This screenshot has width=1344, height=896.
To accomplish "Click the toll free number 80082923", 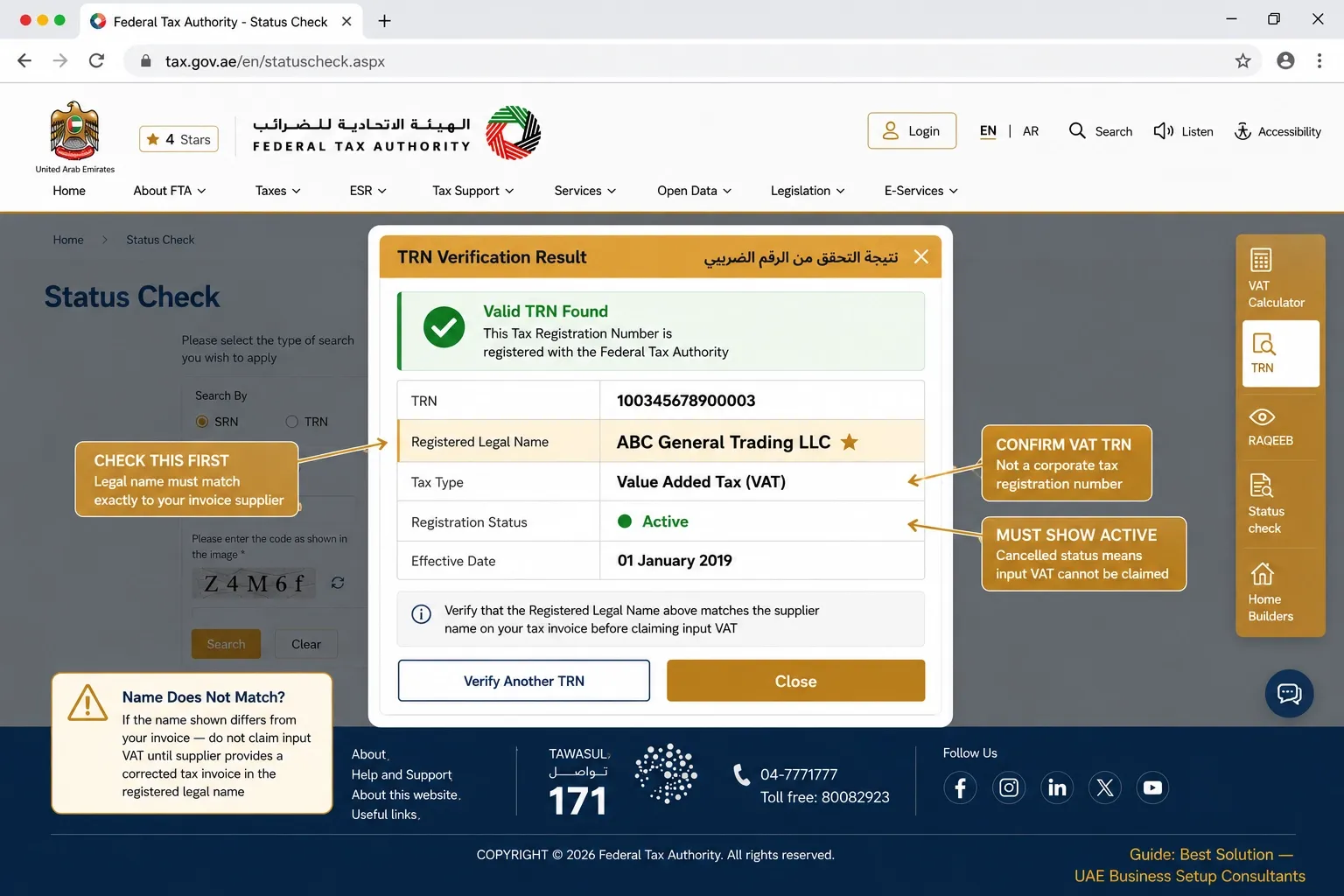I will [855, 797].
